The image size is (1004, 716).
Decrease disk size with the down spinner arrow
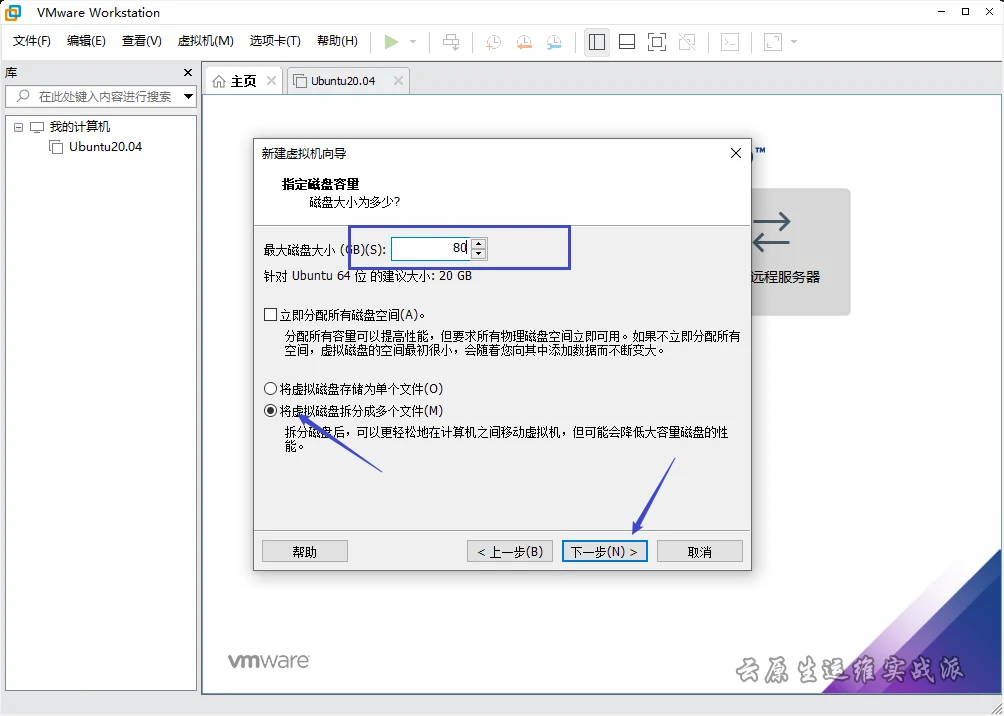point(478,254)
